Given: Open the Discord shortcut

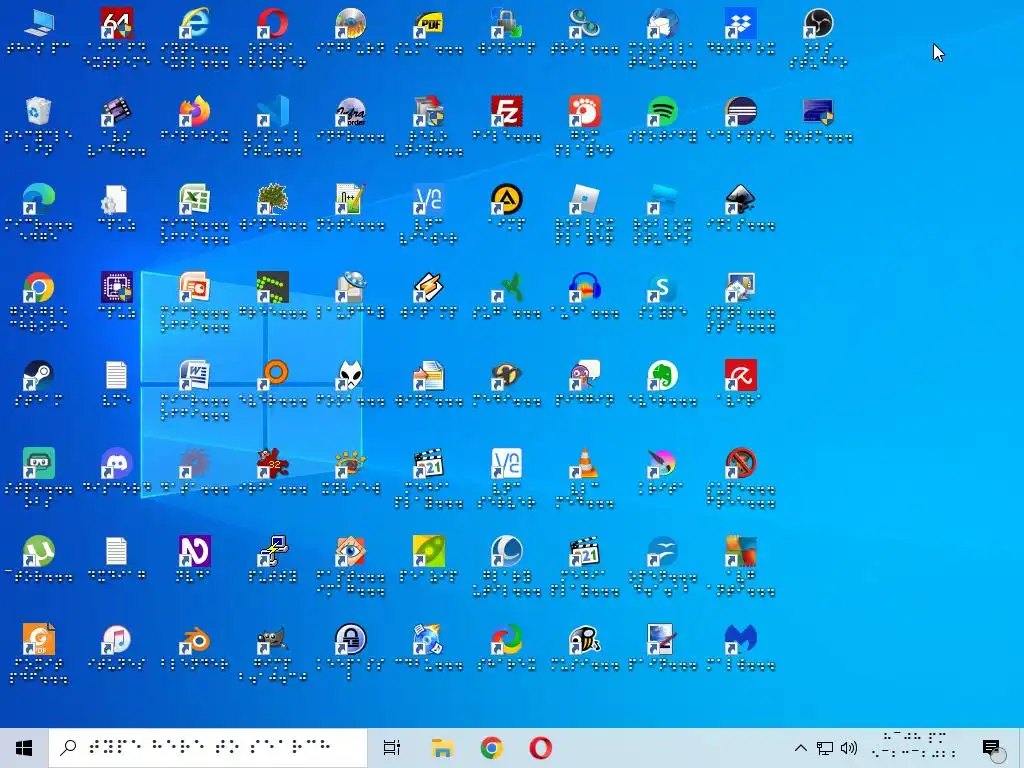Looking at the screenshot, I should (116, 463).
